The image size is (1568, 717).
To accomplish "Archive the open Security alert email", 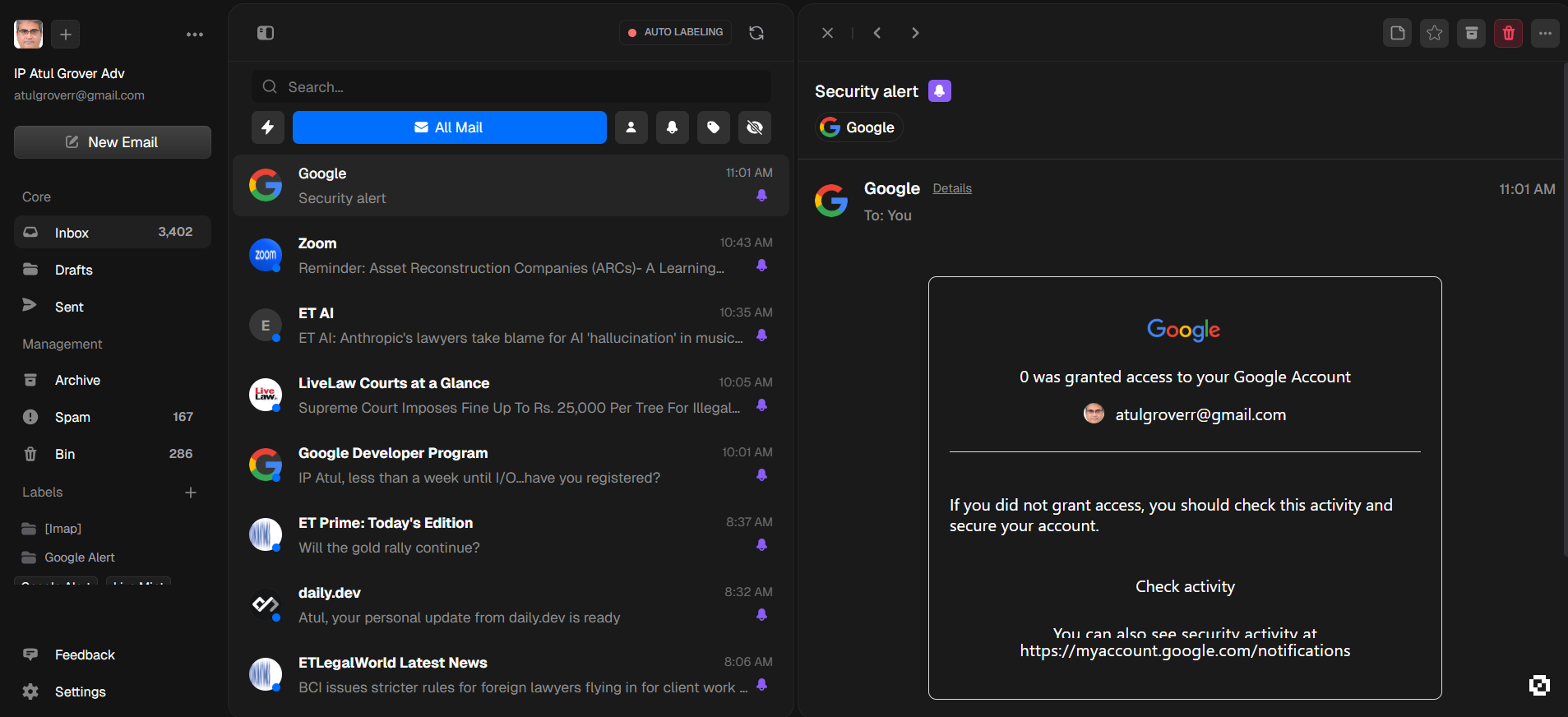I will pos(1472,33).
